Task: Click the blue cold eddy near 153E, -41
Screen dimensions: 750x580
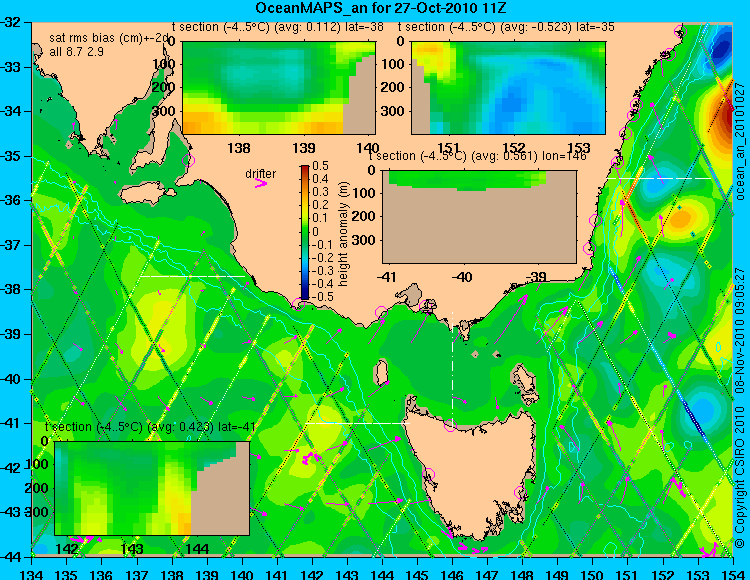Action: click(702, 409)
